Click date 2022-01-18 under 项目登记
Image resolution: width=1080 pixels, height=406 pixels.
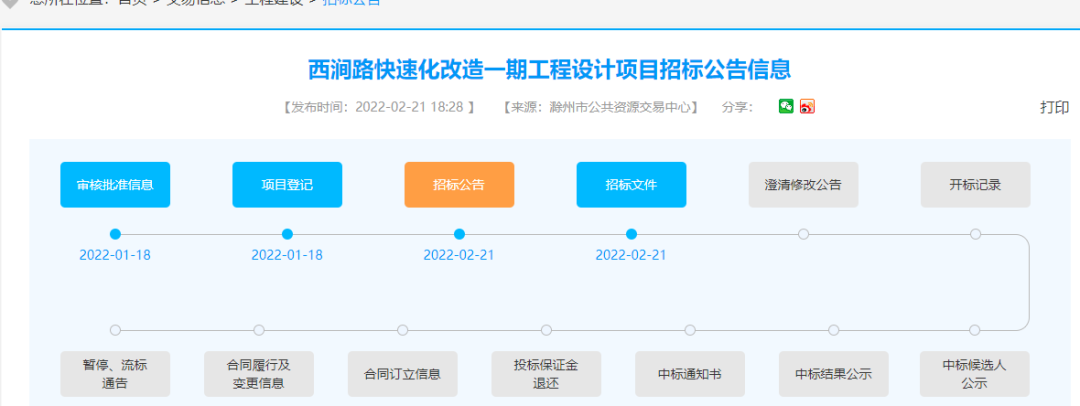287,255
